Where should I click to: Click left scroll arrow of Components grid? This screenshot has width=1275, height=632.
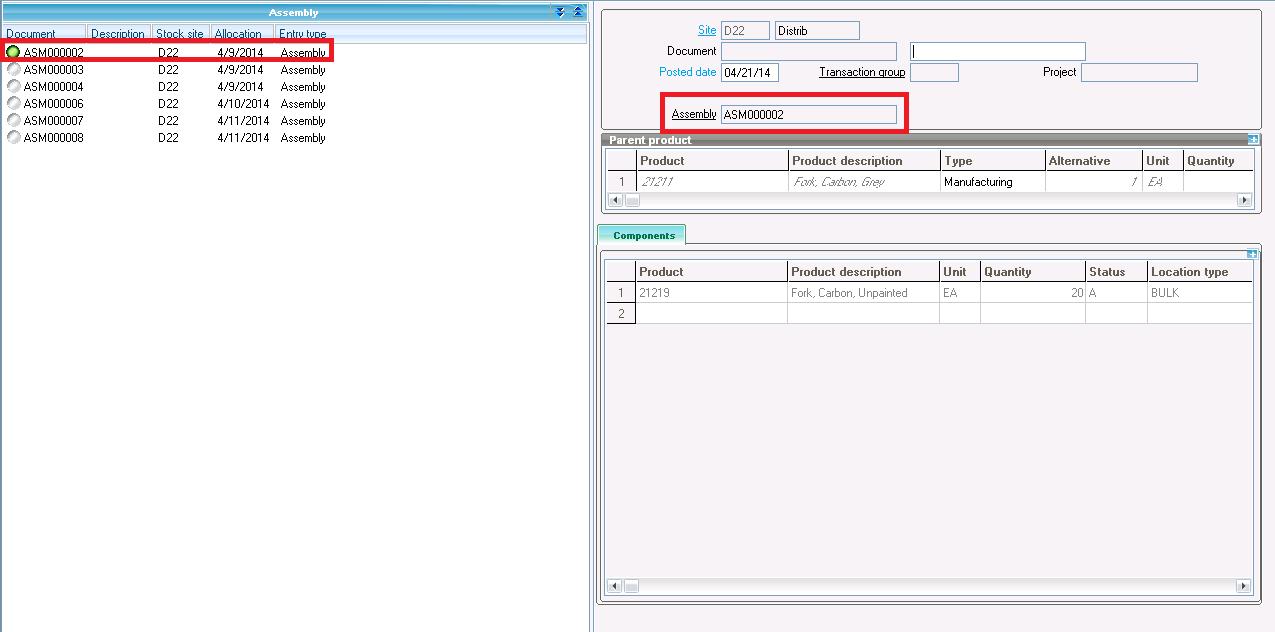pos(615,586)
